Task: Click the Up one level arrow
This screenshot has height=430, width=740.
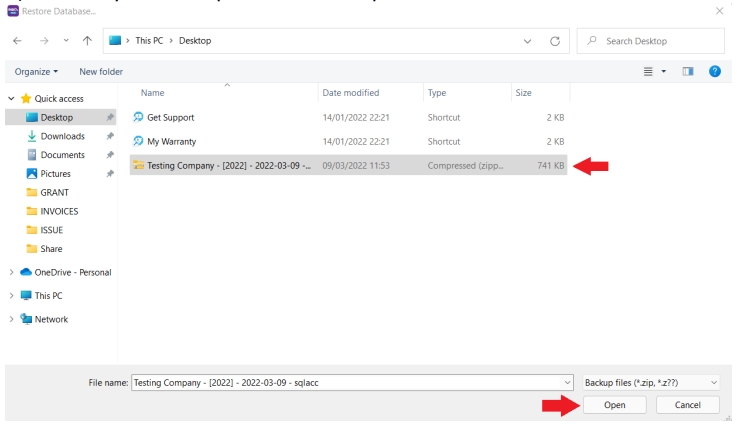Action: coord(87,41)
